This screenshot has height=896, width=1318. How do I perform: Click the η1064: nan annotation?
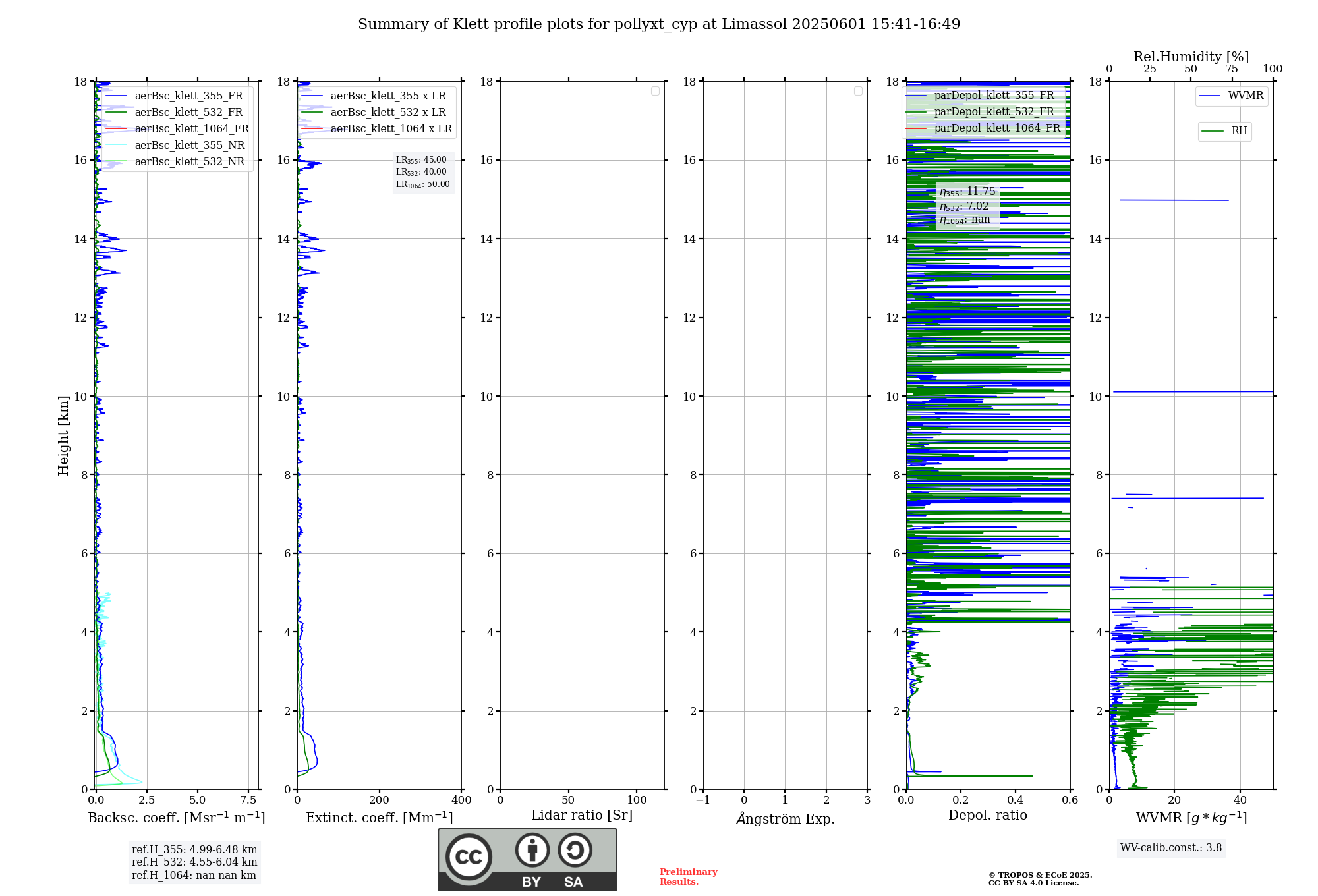pyautogui.click(x=965, y=219)
